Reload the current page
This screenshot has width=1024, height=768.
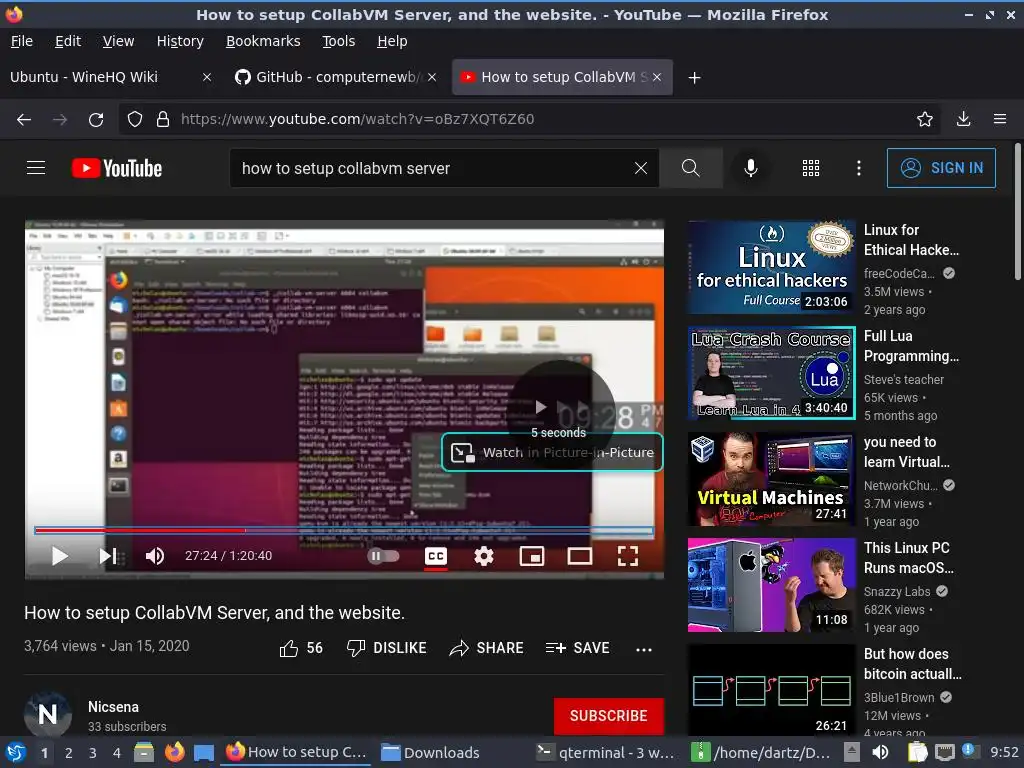(x=96, y=119)
